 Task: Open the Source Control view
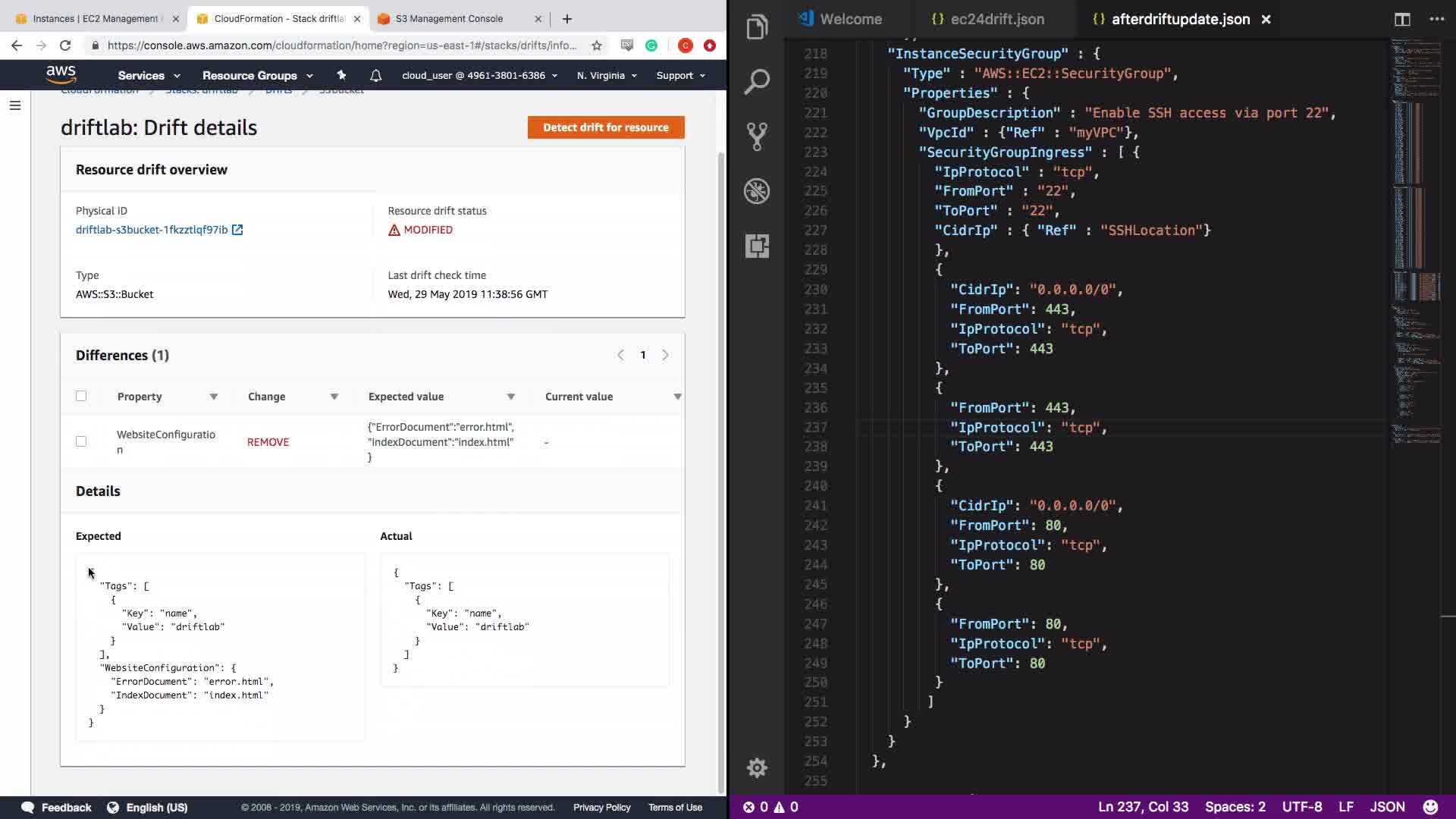pos(757,136)
